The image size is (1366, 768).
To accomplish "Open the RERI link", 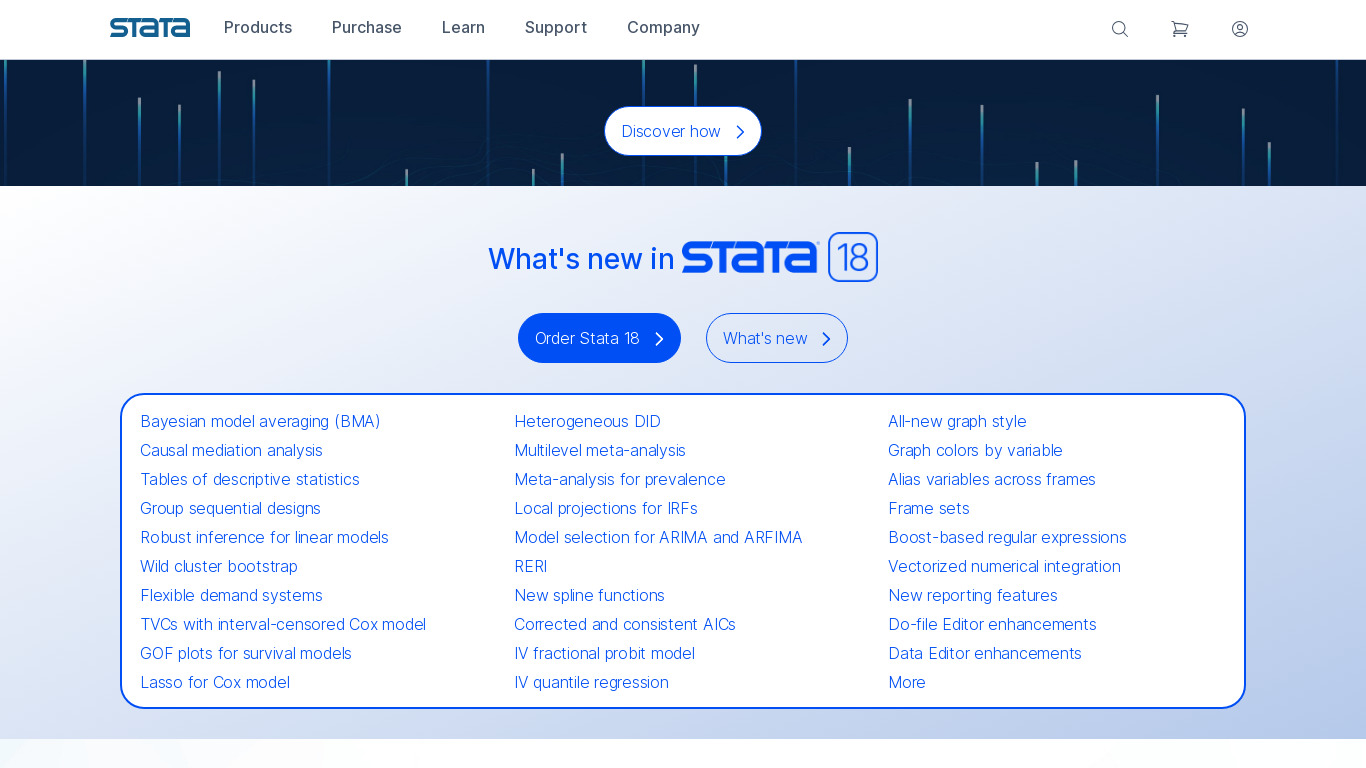I will [531, 567].
